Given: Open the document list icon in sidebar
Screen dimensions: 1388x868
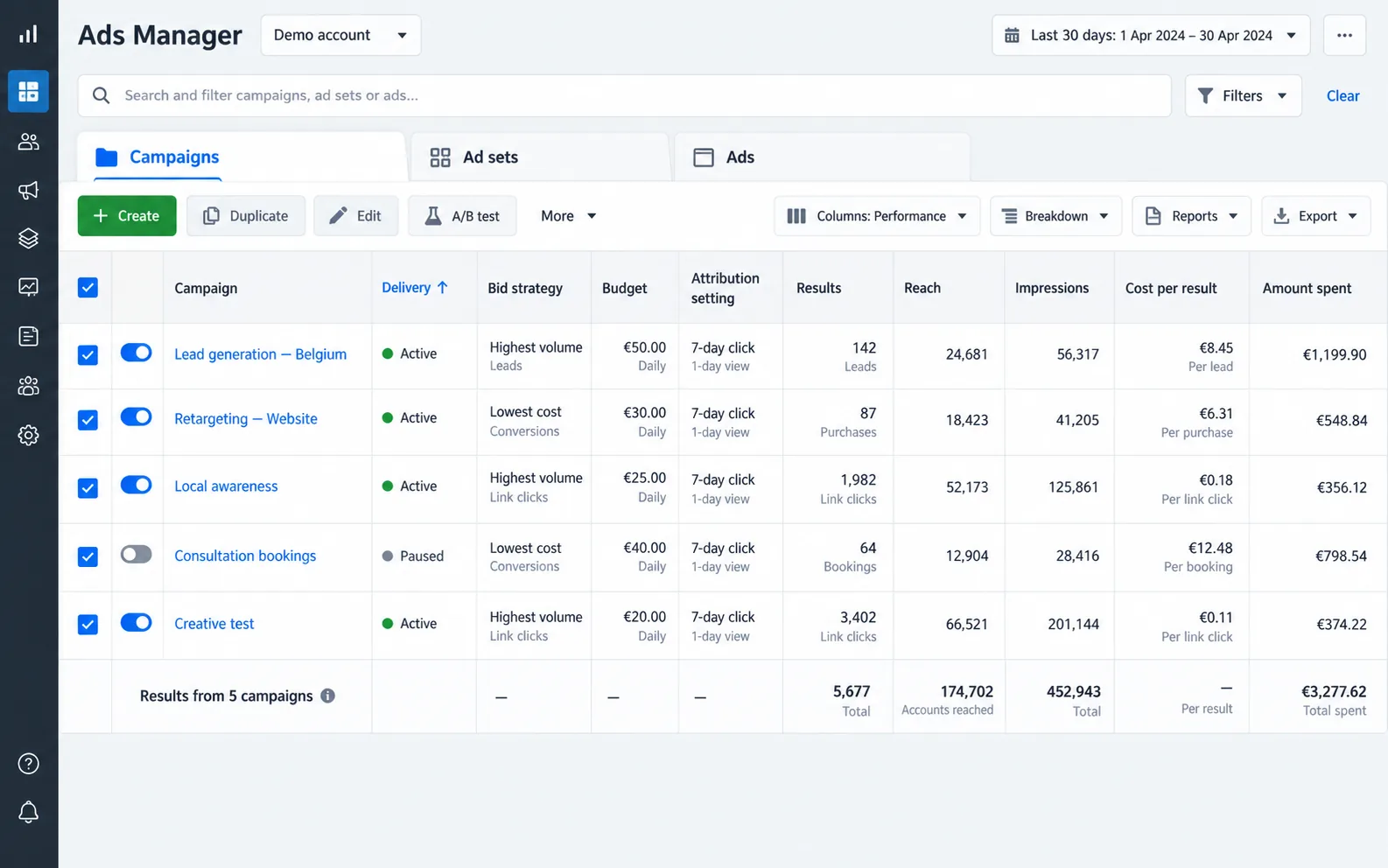Looking at the screenshot, I should [x=28, y=336].
